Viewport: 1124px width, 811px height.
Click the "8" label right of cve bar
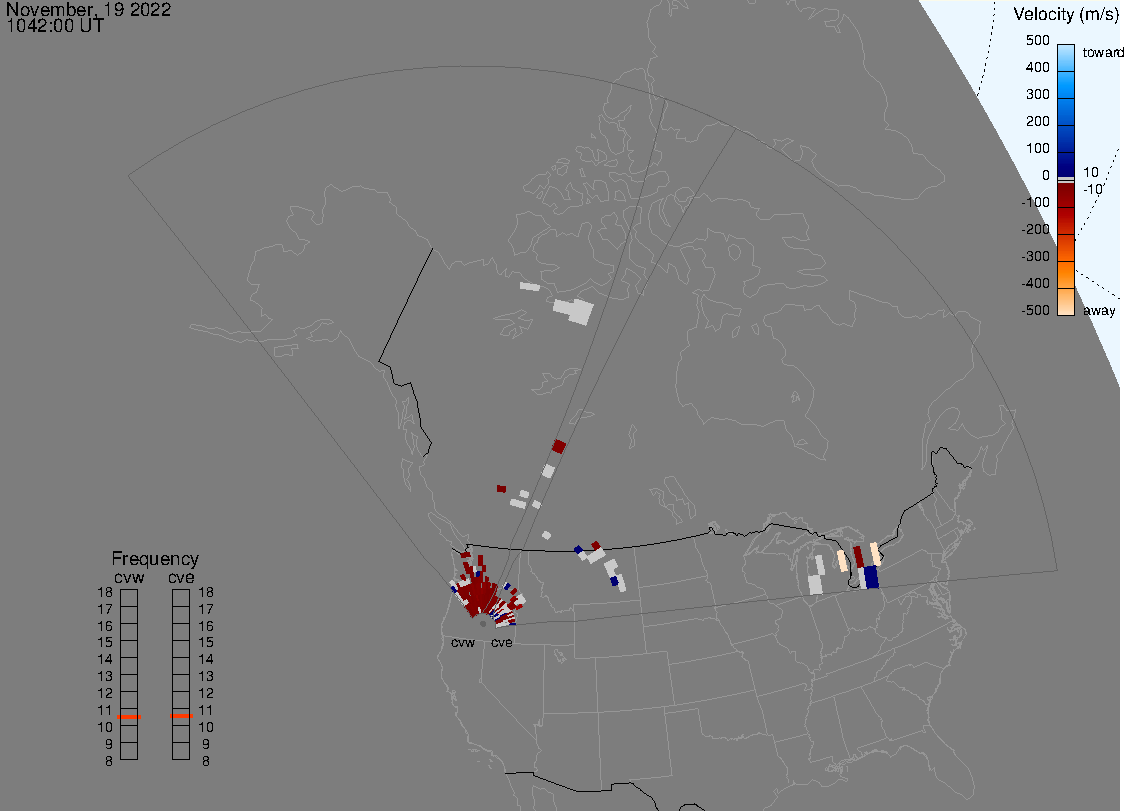coord(206,762)
